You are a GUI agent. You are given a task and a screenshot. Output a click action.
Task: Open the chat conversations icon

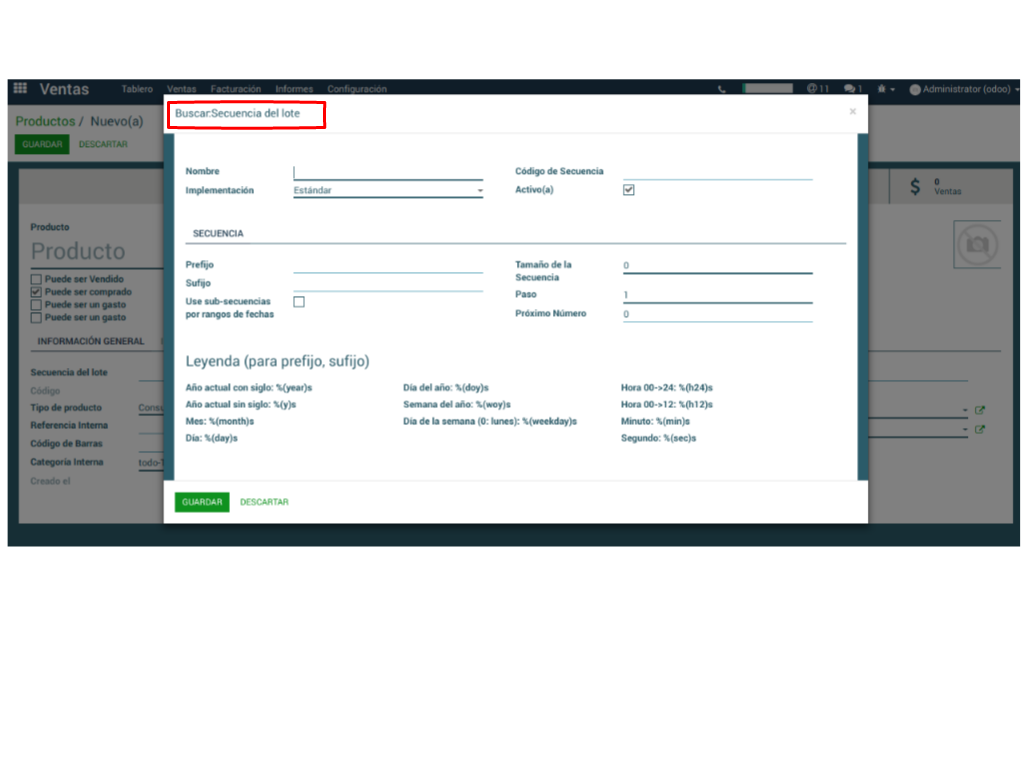852,89
